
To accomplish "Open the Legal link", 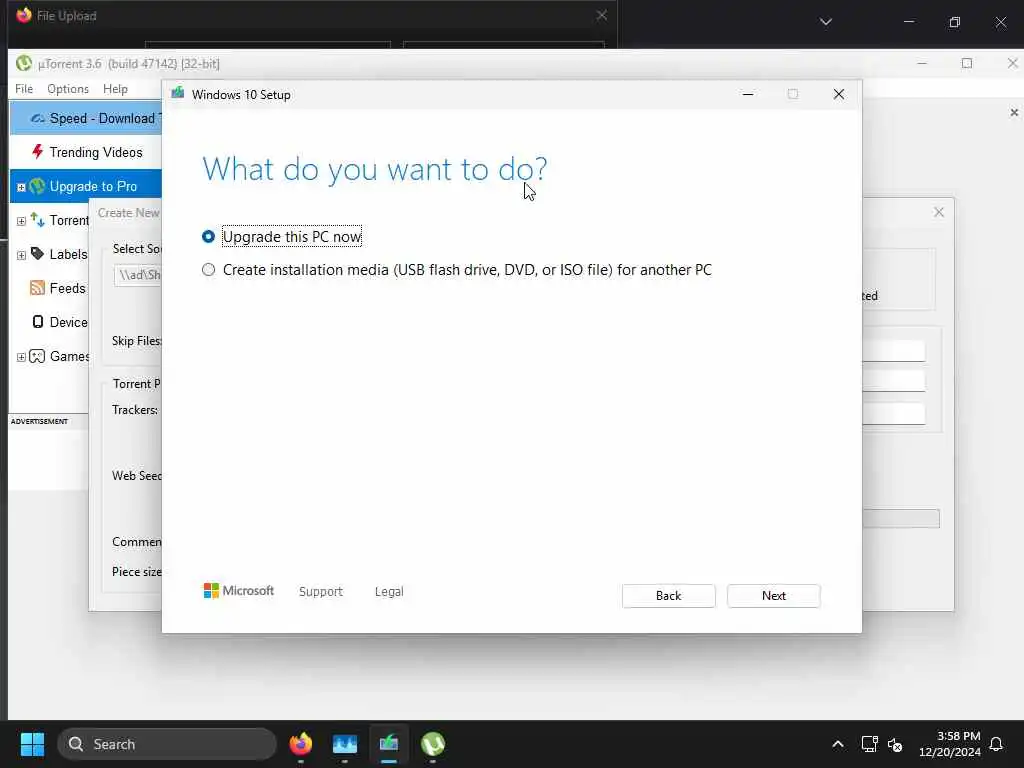I will [389, 592].
